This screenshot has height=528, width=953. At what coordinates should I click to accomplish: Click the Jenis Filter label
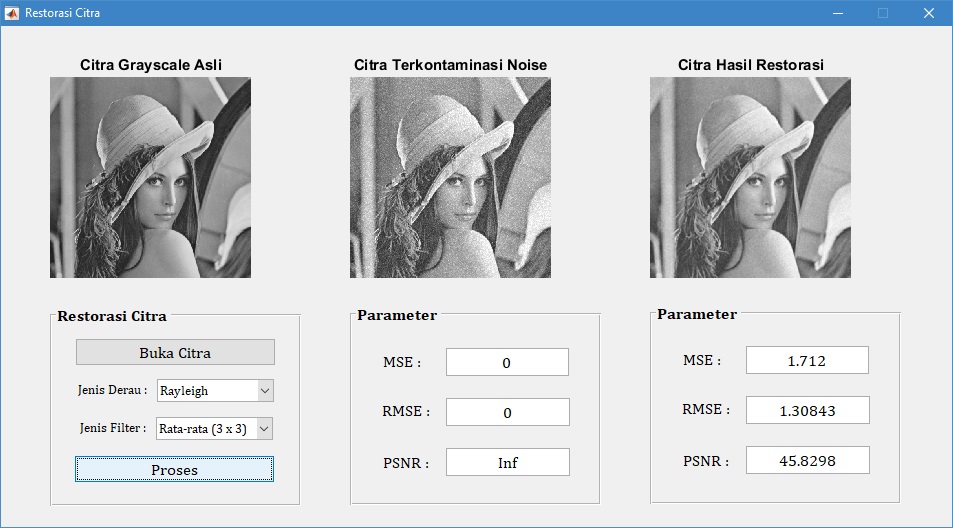pyautogui.click(x=113, y=428)
